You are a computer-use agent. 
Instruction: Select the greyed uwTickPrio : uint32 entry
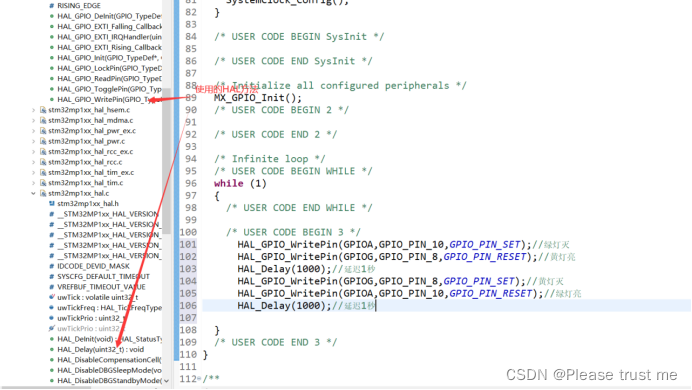point(90,329)
